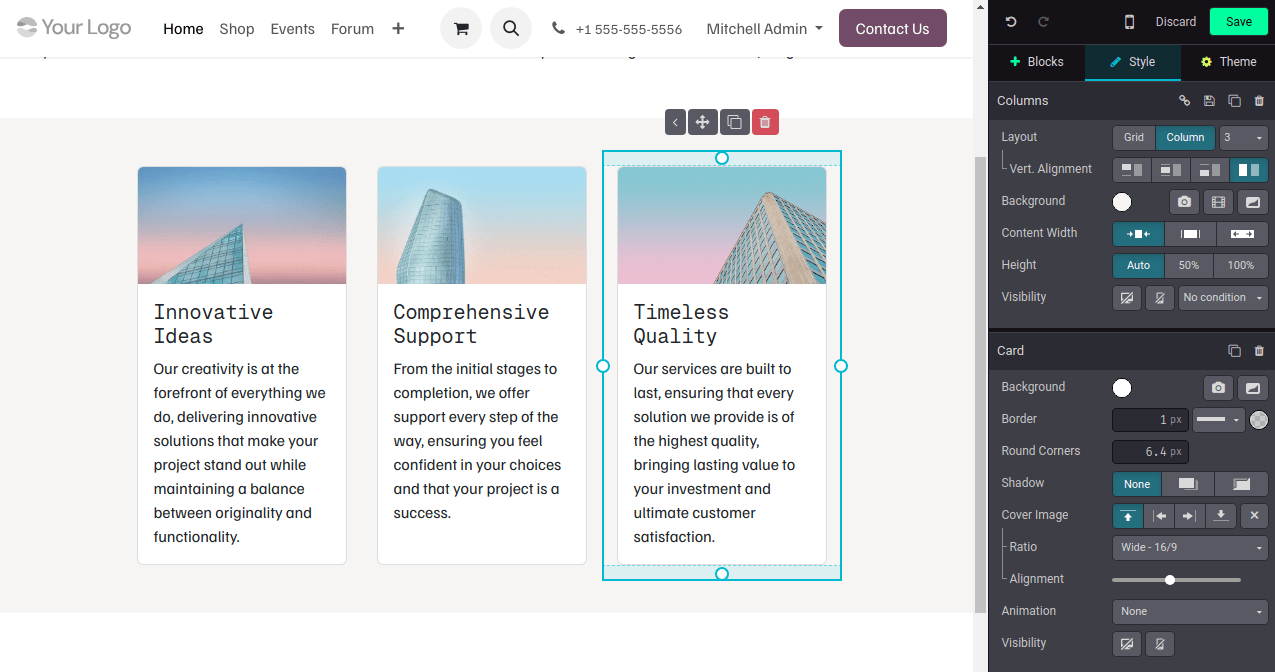Open the video background option for Columns

coord(1218,201)
